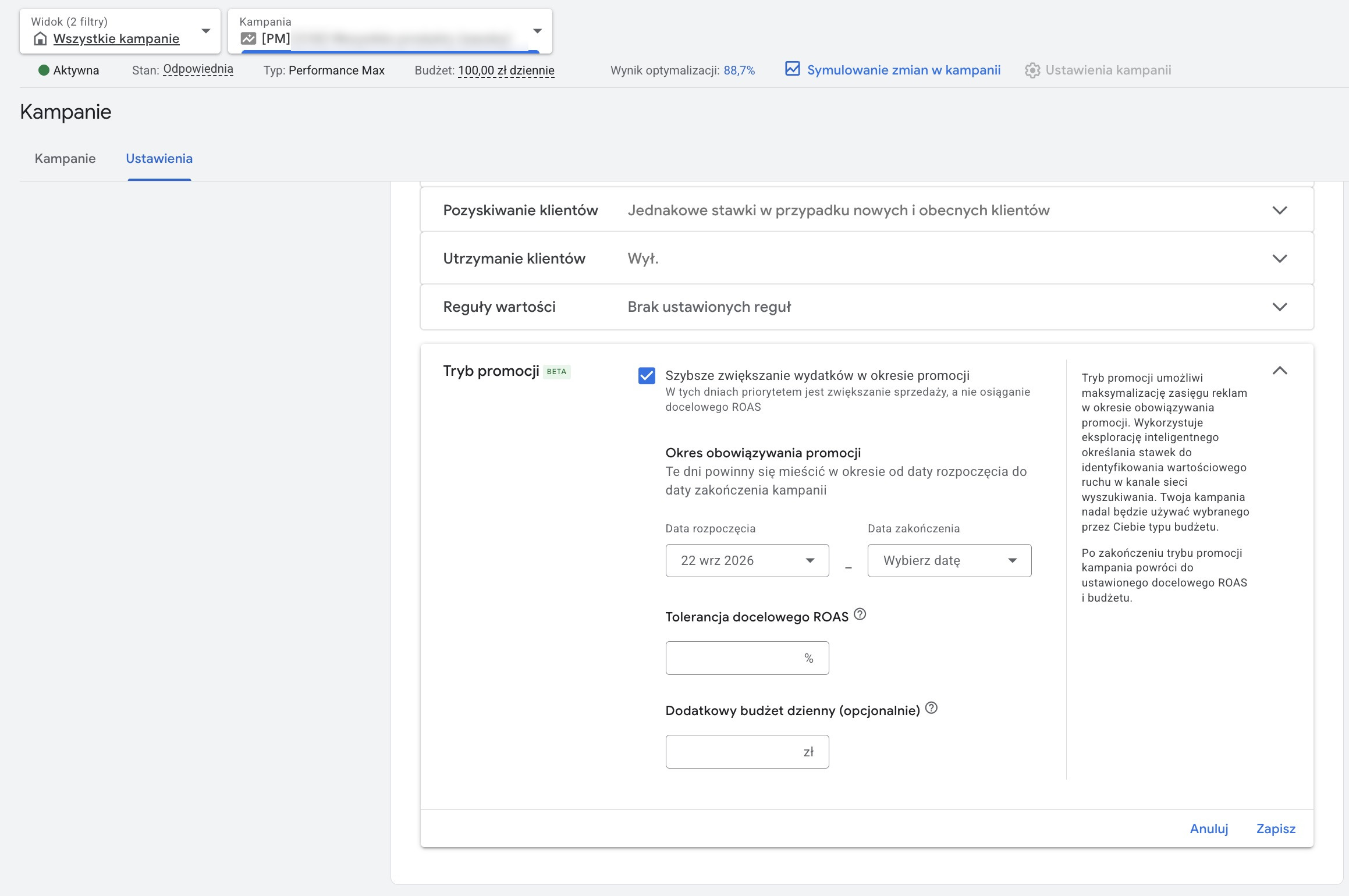Focus the Dodatkowy budżet dzienny zł field

[747, 752]
